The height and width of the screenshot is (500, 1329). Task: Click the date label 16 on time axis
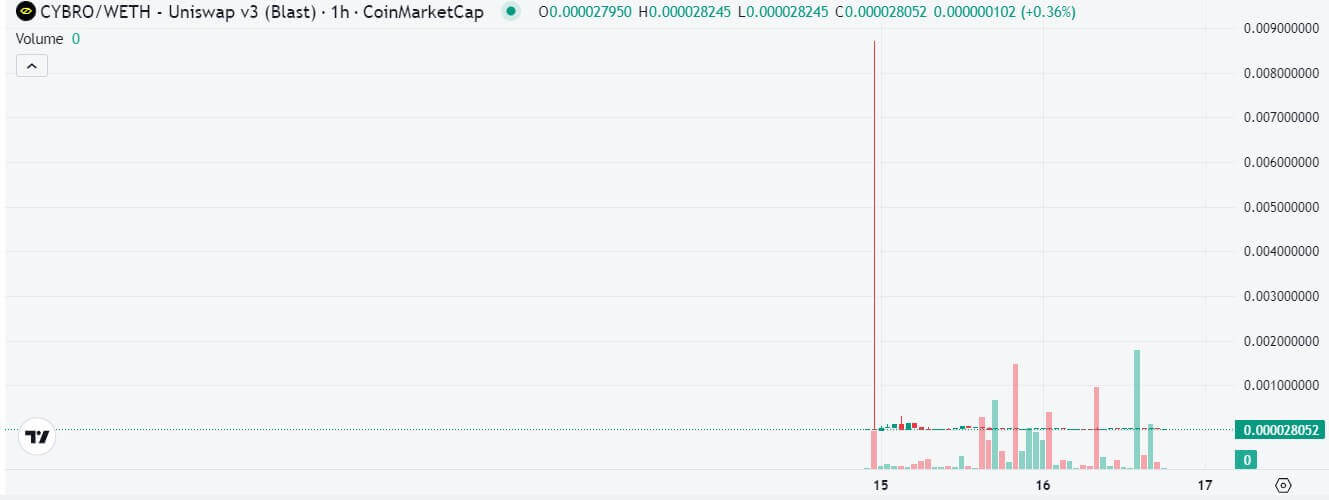point(1043,486)
